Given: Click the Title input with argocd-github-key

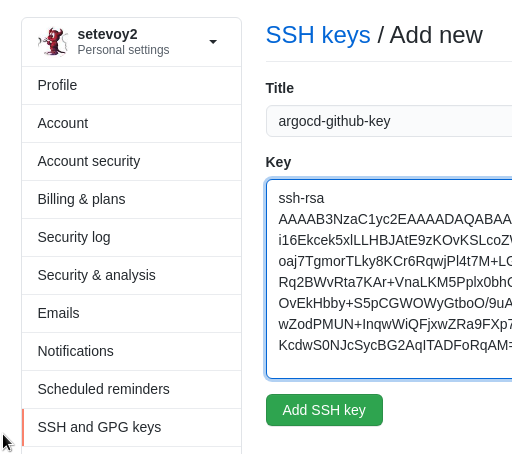Looking at the screenshot, I should [389, 121].
